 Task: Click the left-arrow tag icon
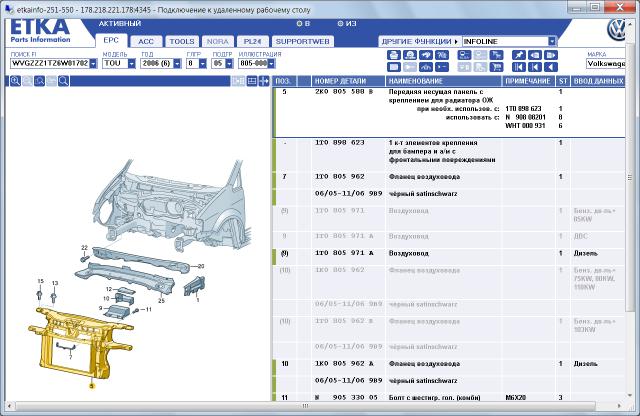pyautogui.click(x=535, y=55)
